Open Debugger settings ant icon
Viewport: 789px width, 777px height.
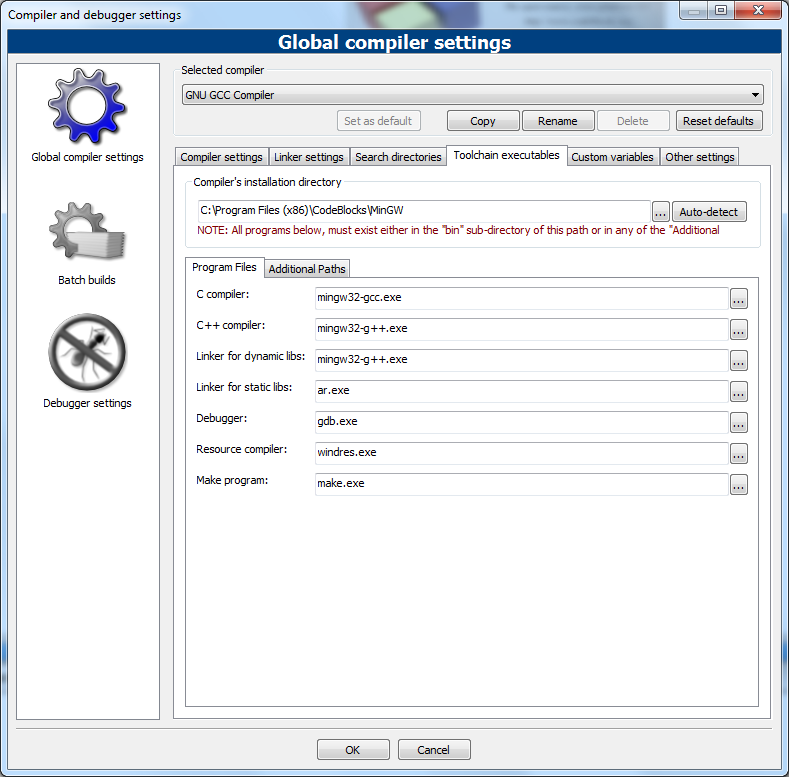click(x=87, y=353)
